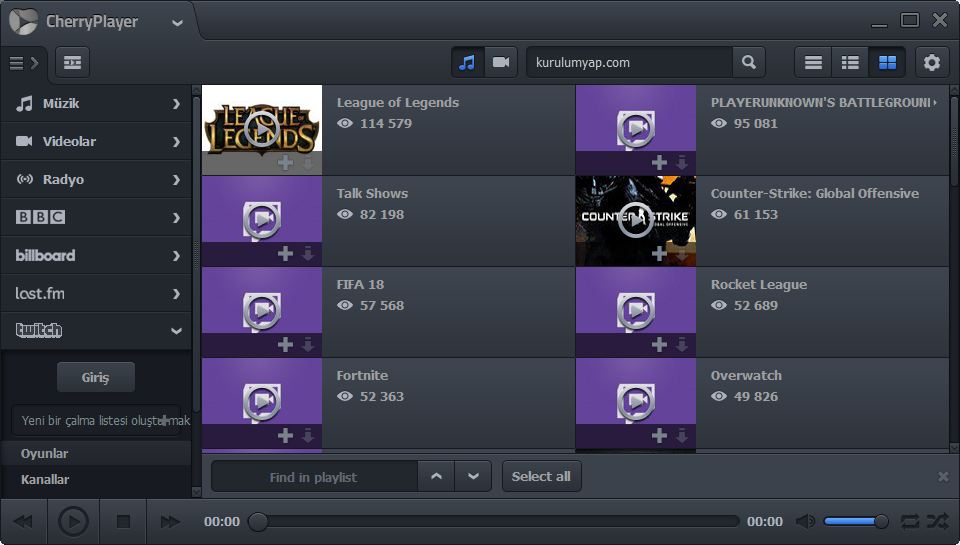Expand the Radyo sidebar section

pos(97,179)
